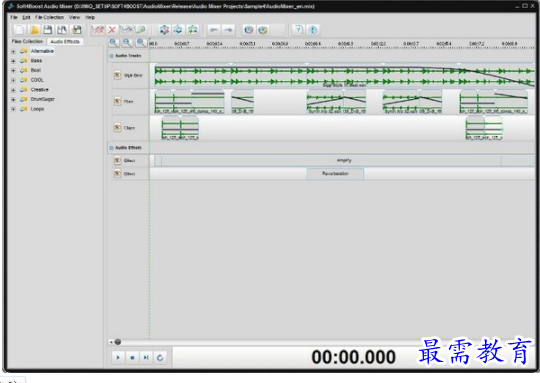The height and width of the screenshot is (383, 540).
Task: Switch to the Audio Effects tab
Action: click(x=65, y=42)
